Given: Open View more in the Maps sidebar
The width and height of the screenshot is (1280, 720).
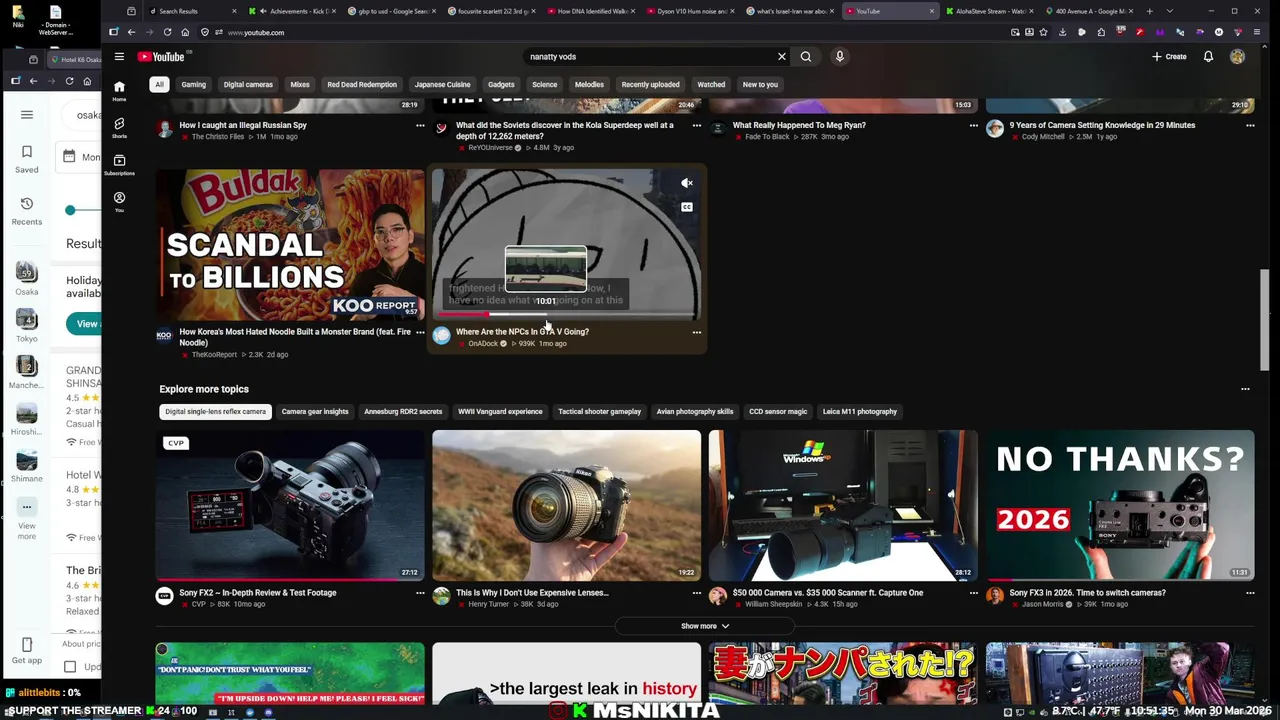Looking at the screenshot, I should tap(27, 520).
